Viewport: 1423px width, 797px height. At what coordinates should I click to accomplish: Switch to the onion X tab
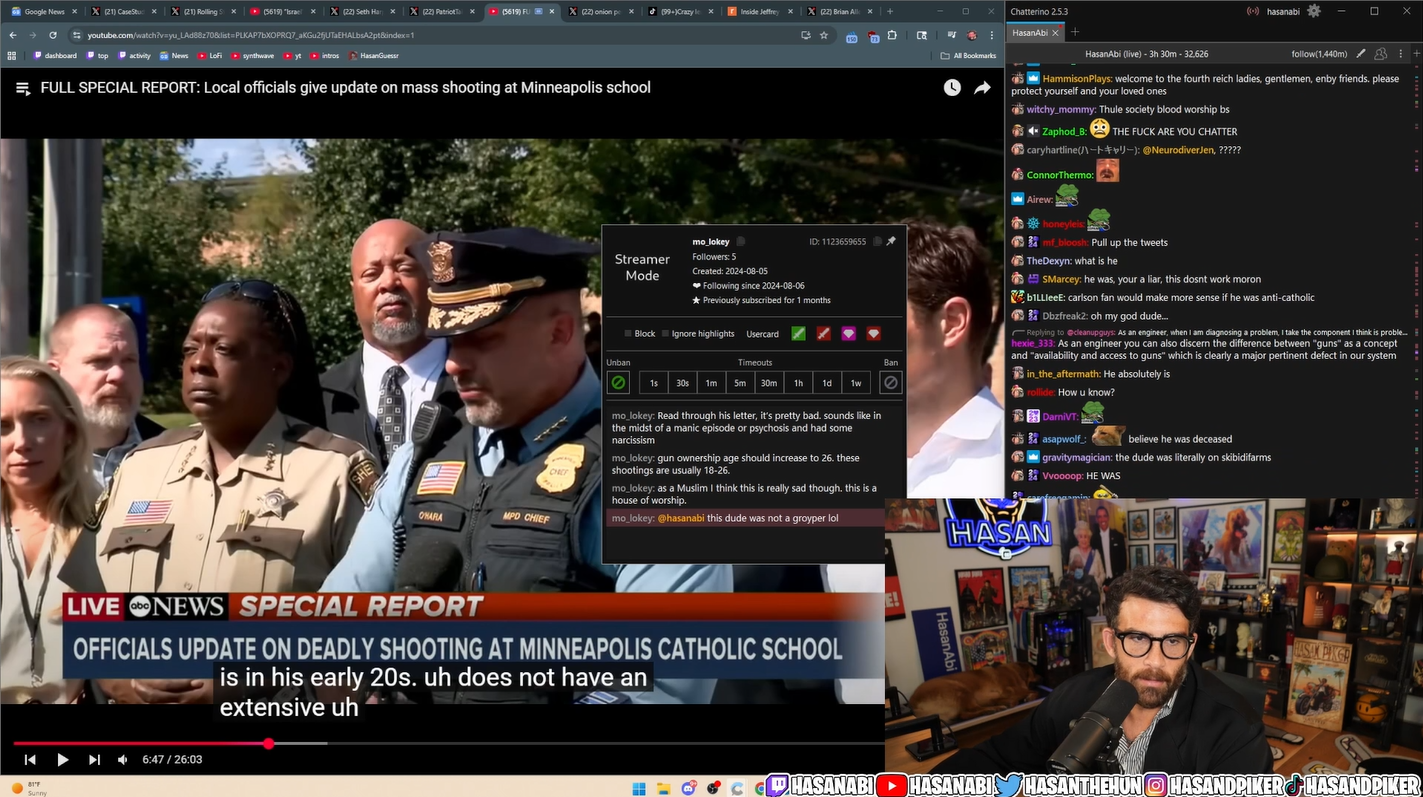pos(602,11)
